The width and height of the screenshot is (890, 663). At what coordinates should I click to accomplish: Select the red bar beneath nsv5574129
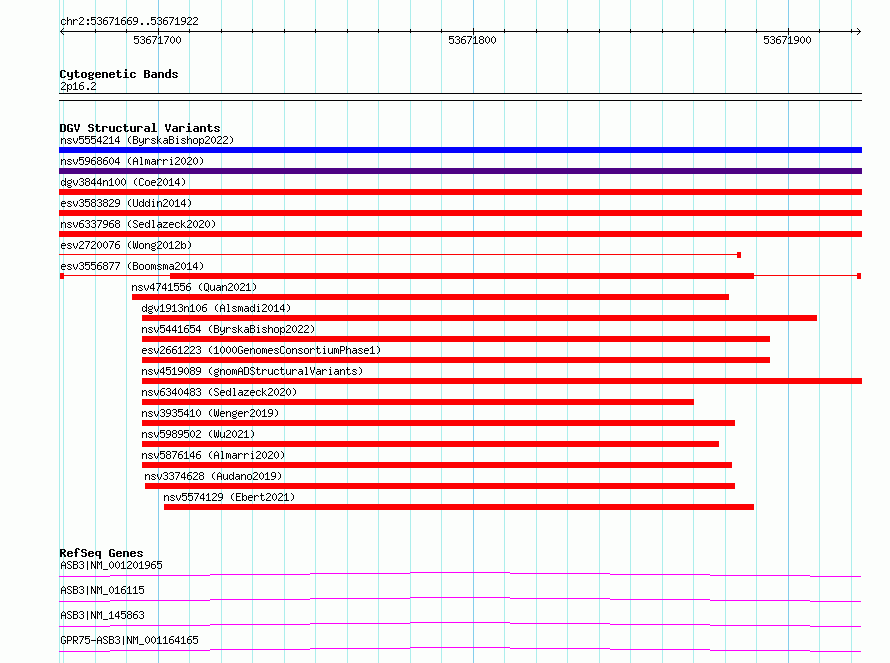[x=459, y=507]
